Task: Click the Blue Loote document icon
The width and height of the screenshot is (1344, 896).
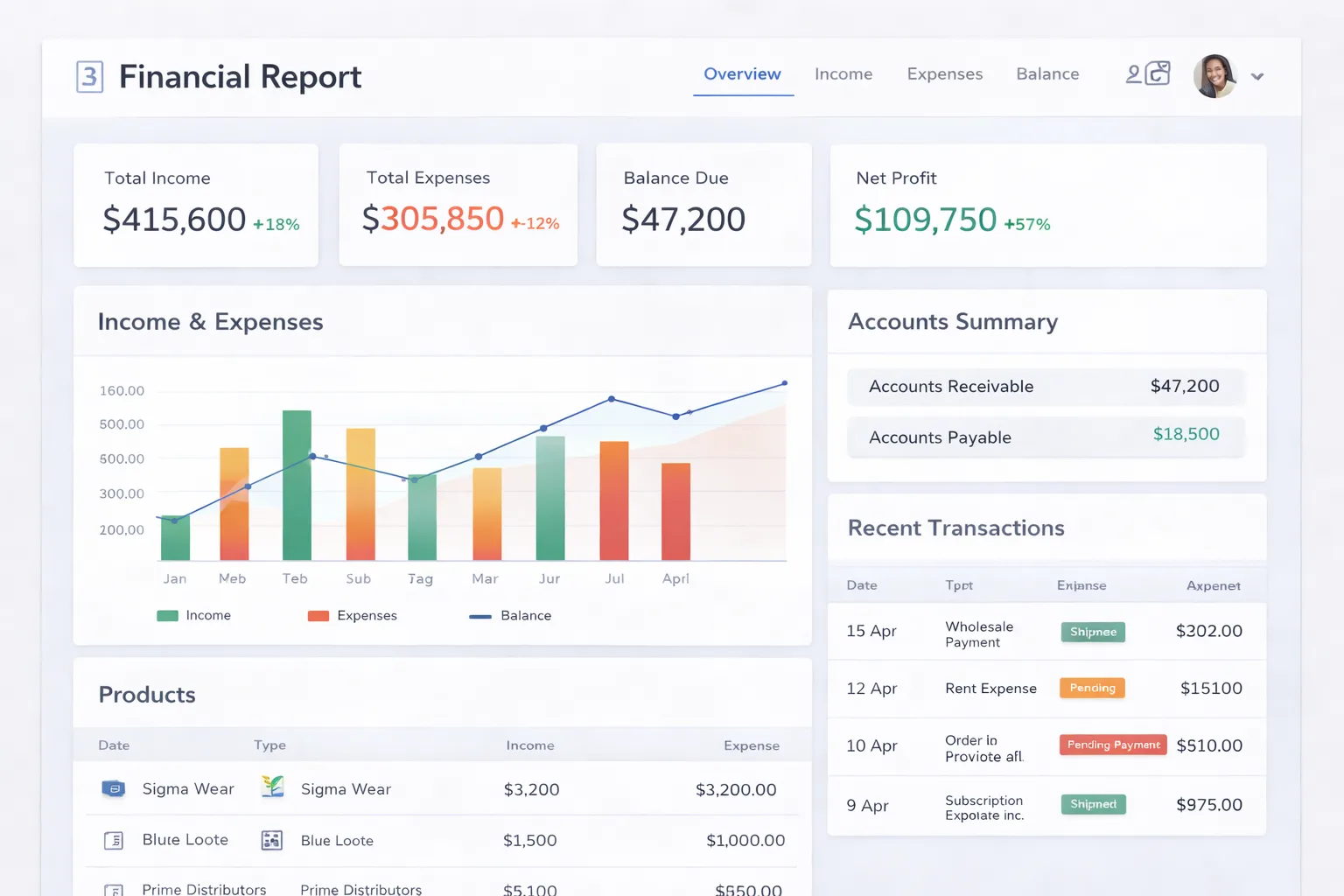Action: click(x=114, y=841)
